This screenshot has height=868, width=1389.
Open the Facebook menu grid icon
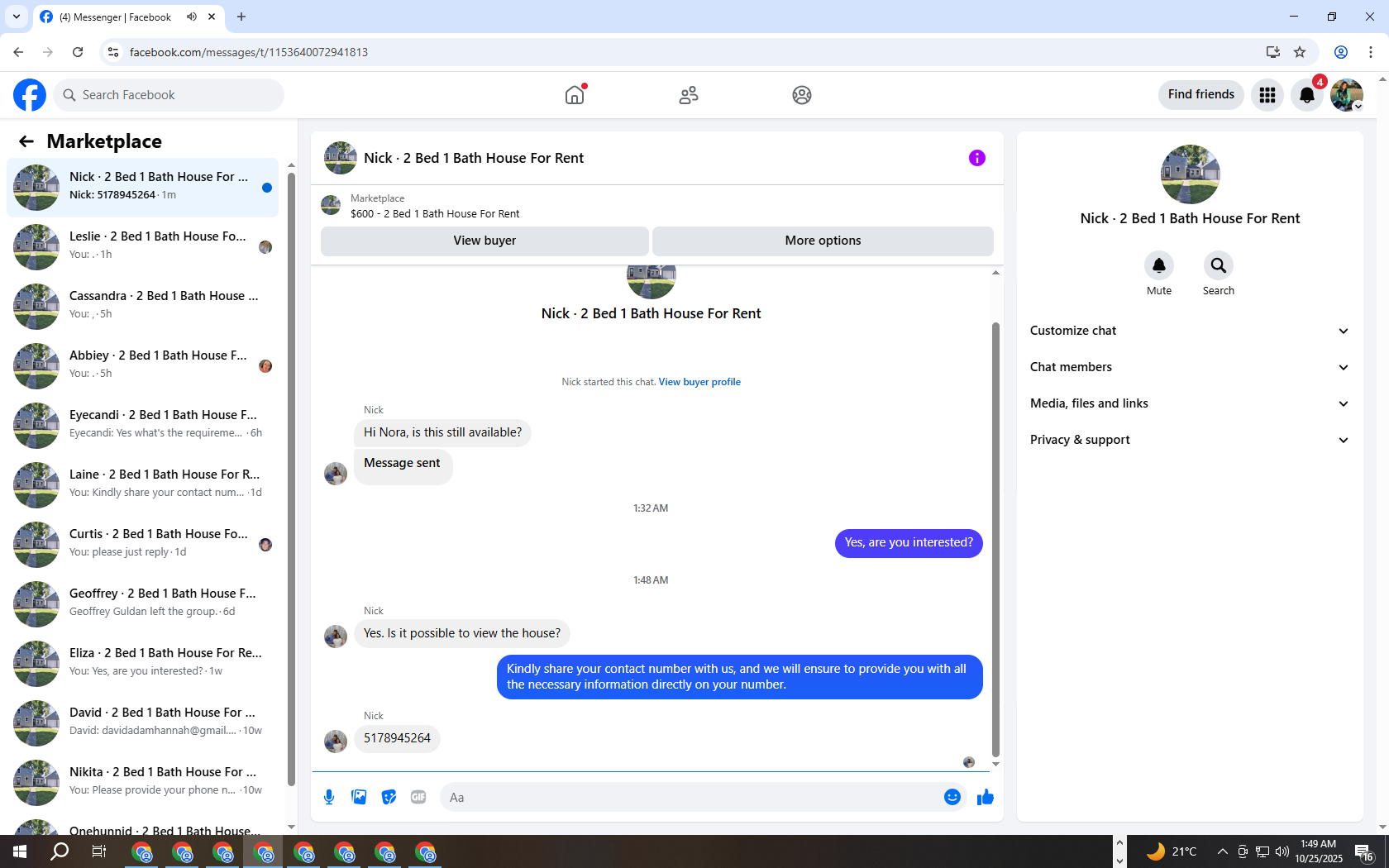pyautogui.click(x=1267, y=95)
